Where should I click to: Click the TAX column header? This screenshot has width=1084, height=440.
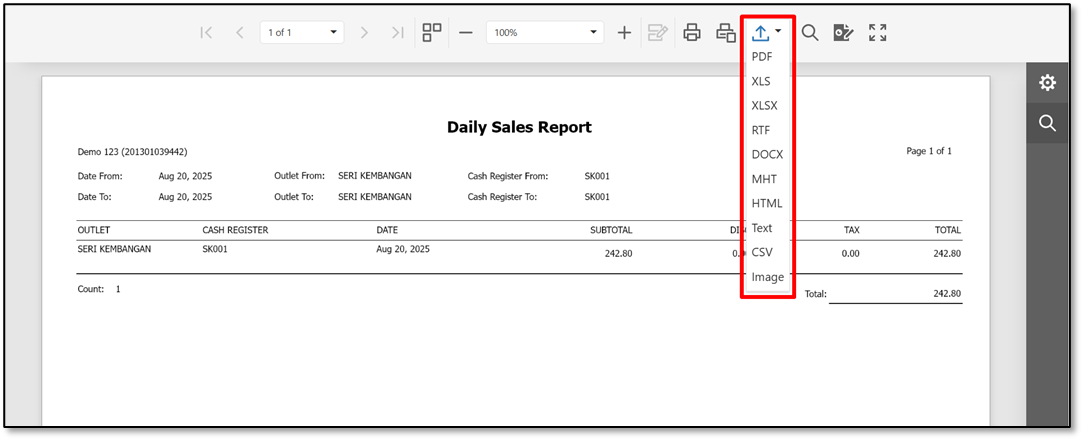click(x=852, y=230)
